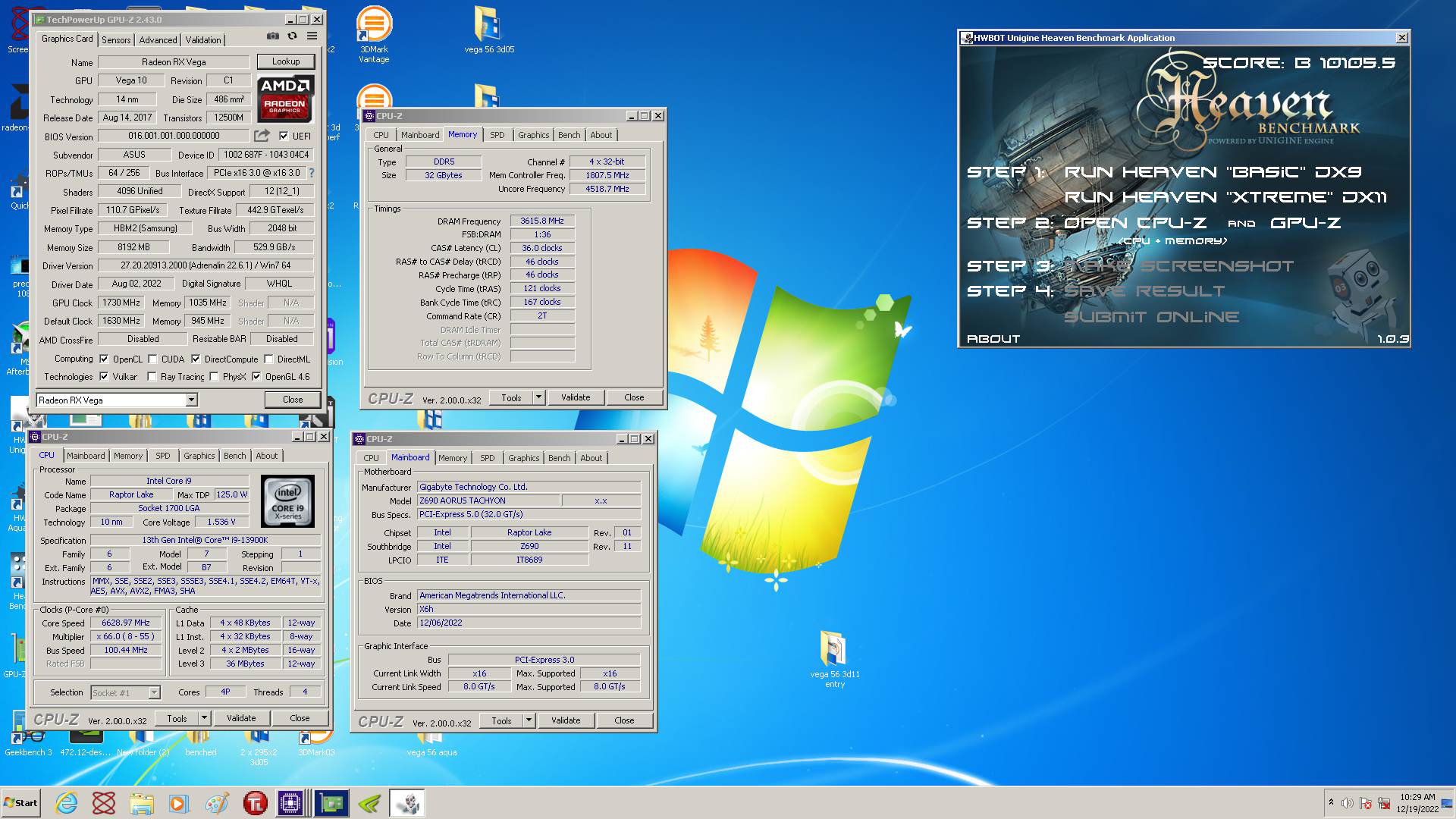Click the AMD Radeon Graphics logo
The width and height of the screenshot is (1456, 819).
point(285,99)
